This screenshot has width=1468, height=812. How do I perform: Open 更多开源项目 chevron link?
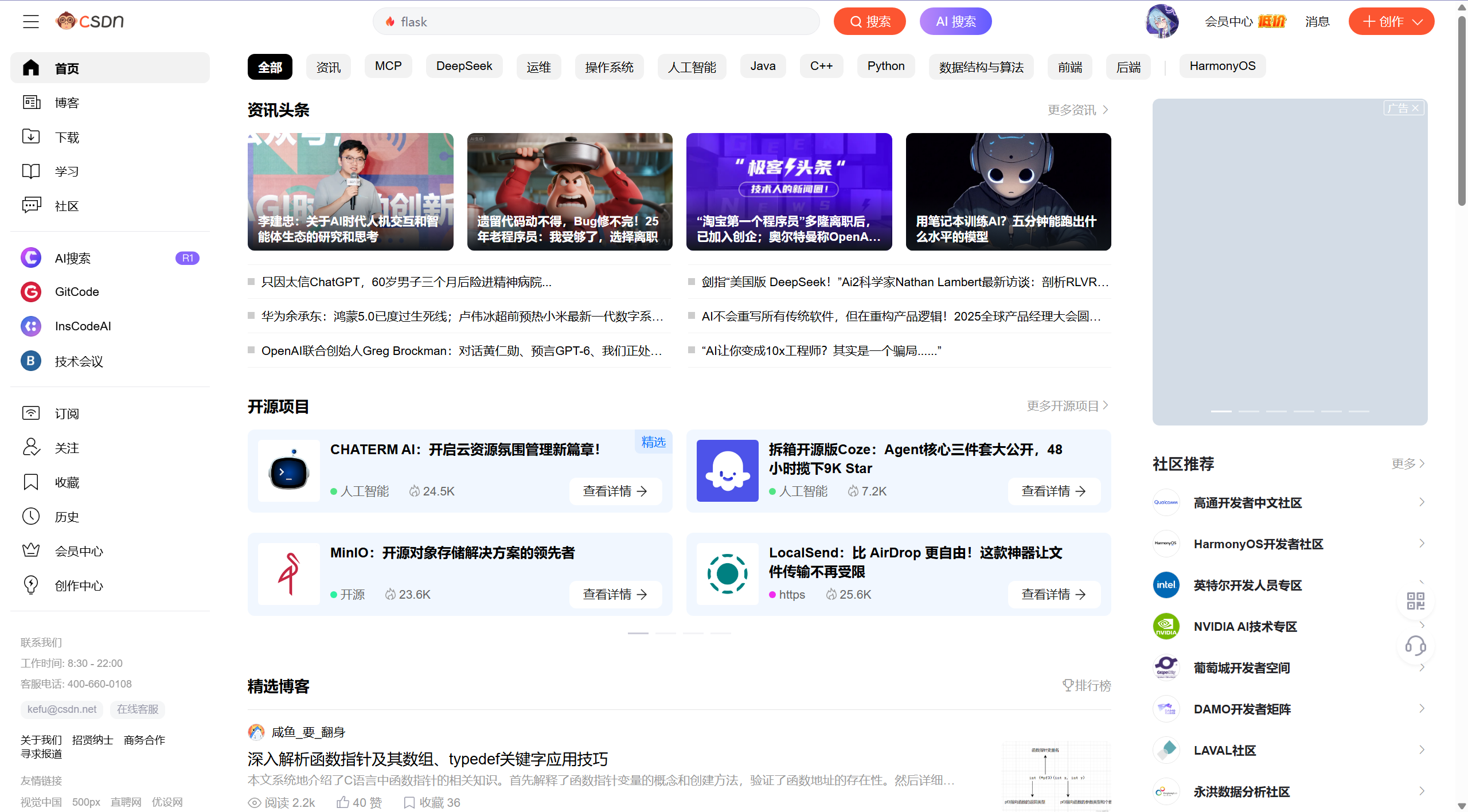click(1068, 405)
